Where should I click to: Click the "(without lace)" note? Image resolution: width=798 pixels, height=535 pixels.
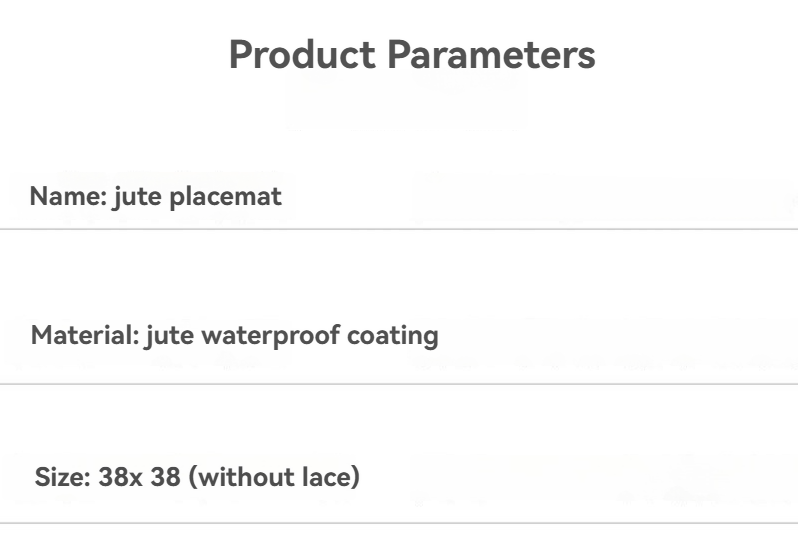[275, 477]
